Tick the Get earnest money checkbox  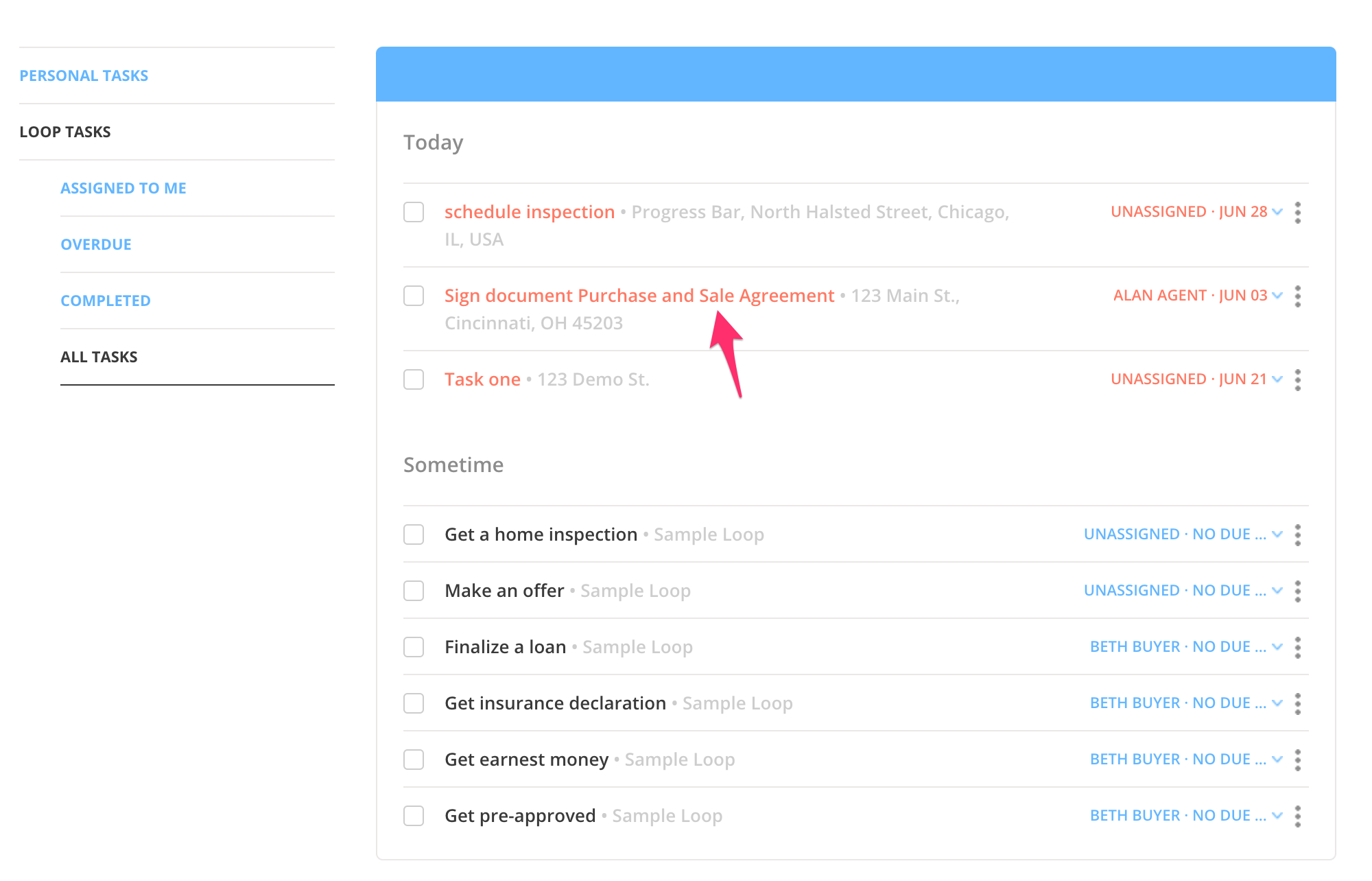pyautogui.click(x=414, y=760)
